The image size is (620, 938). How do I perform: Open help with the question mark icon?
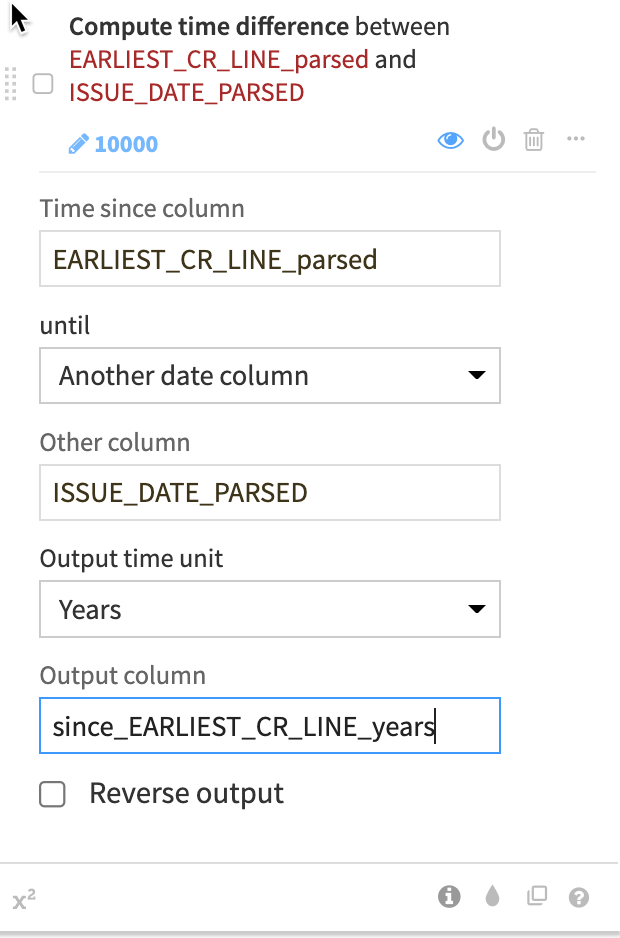tap(578, 897)
